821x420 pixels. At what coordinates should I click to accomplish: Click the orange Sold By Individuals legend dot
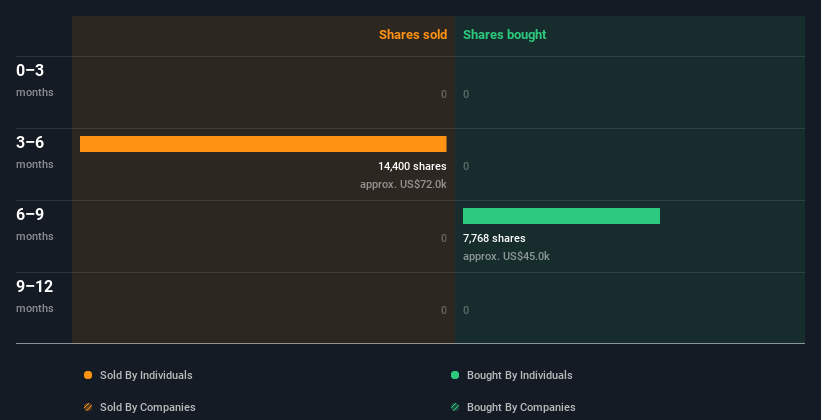click(88, 375)
